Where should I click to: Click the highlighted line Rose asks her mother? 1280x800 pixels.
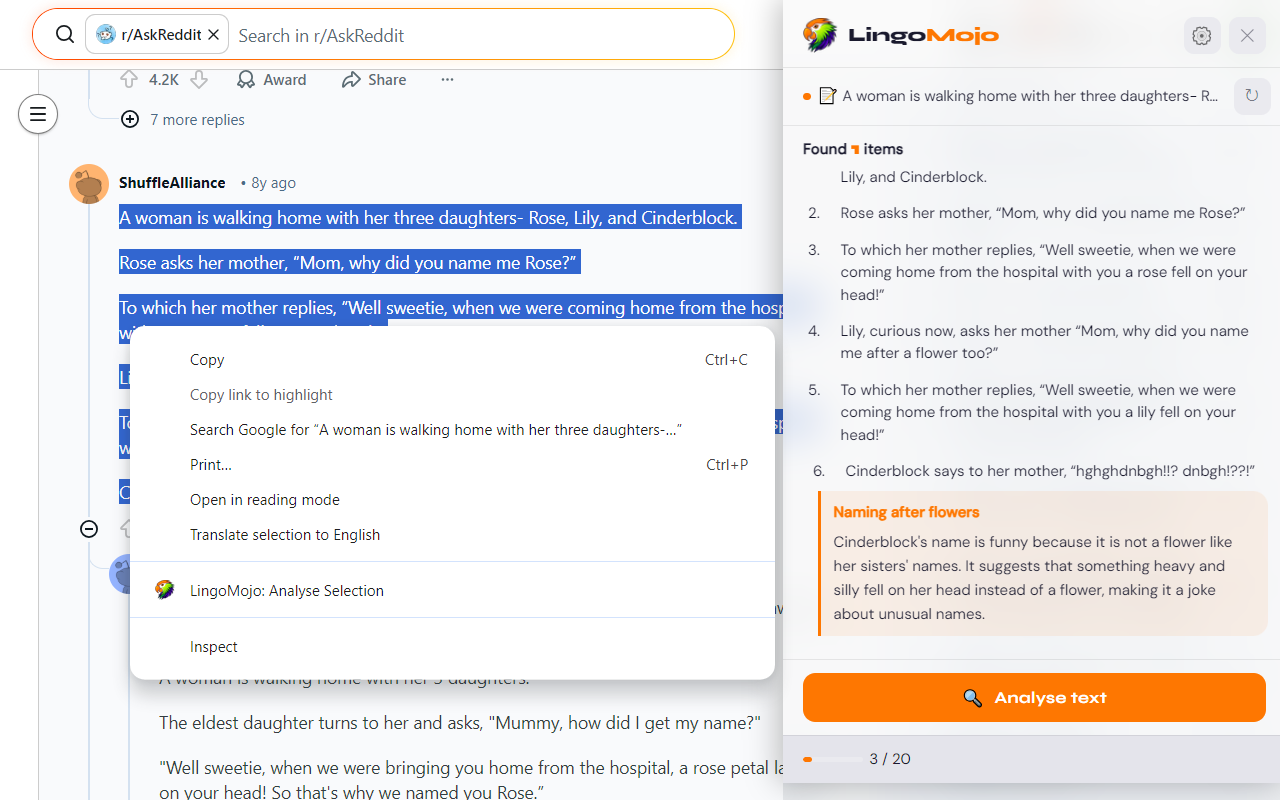point(349,263)
